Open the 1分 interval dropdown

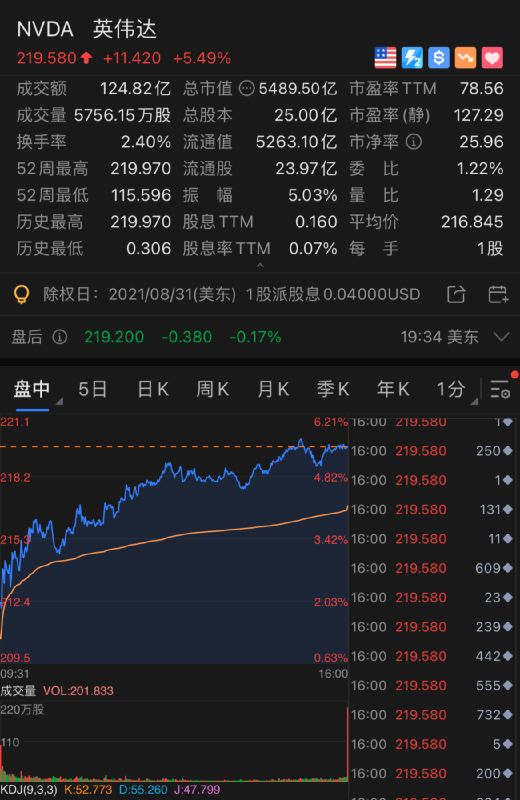pyautogui.click(x=457, y=390)
